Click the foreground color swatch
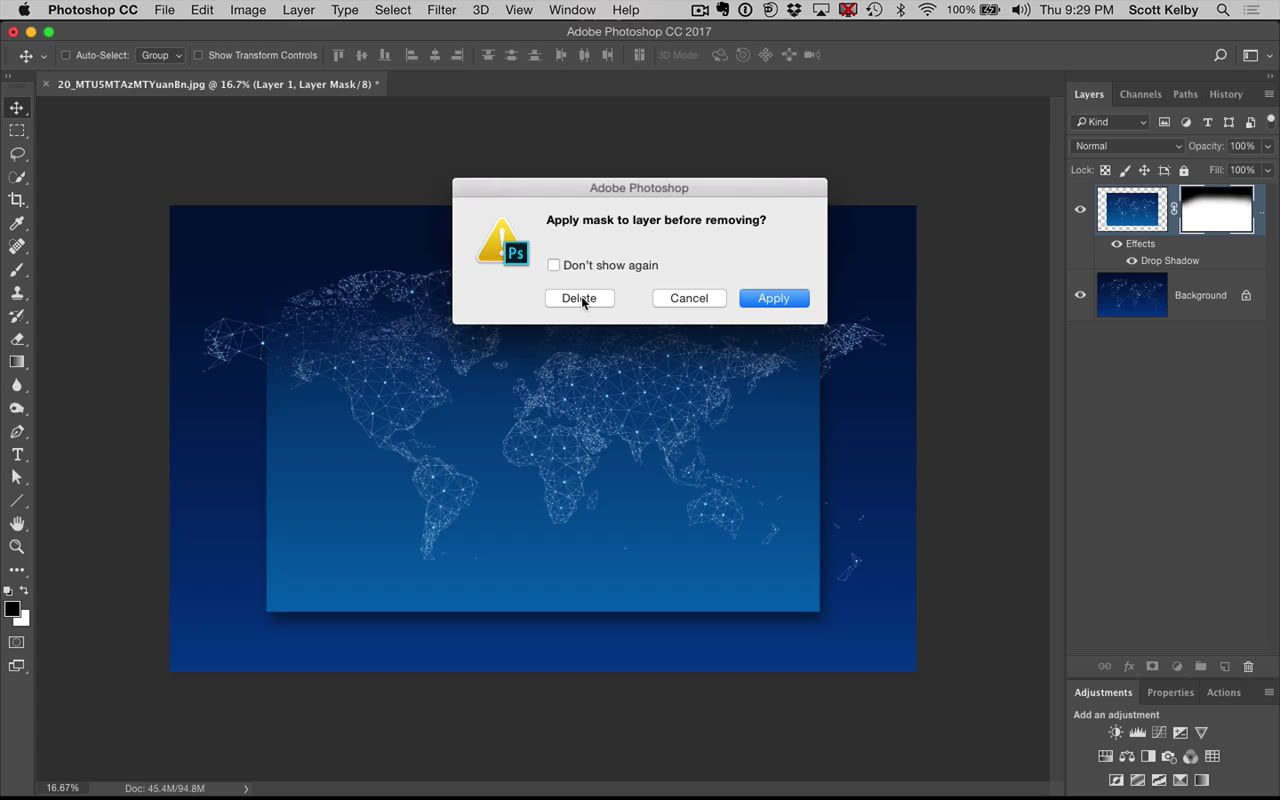Image resolution: width=1280 pixels, height=800 pixels. tap(14, 610)
